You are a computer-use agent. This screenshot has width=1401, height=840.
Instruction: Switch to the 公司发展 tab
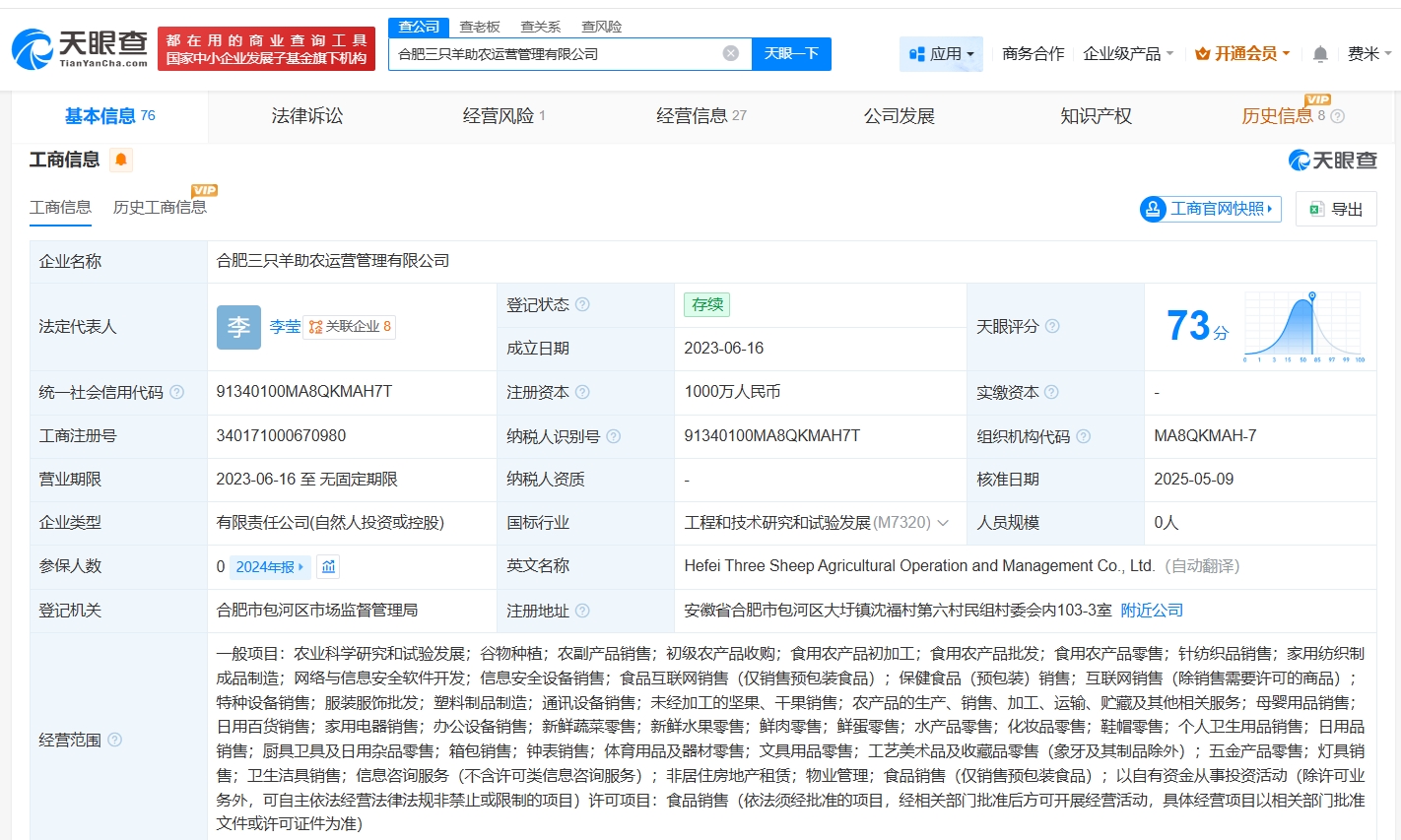(x=899, y=116)
